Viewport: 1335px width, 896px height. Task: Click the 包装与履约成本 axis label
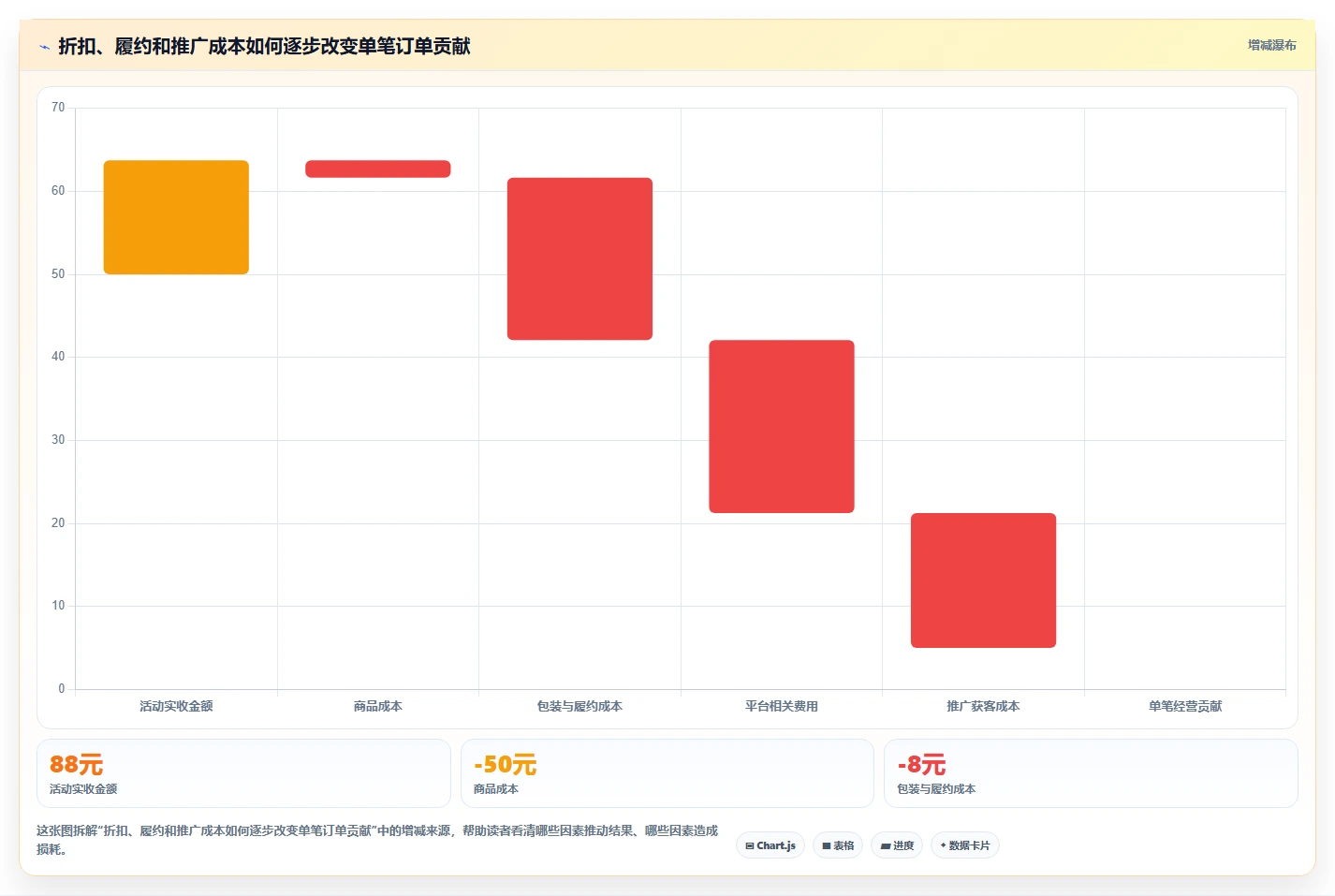[579, 706]
